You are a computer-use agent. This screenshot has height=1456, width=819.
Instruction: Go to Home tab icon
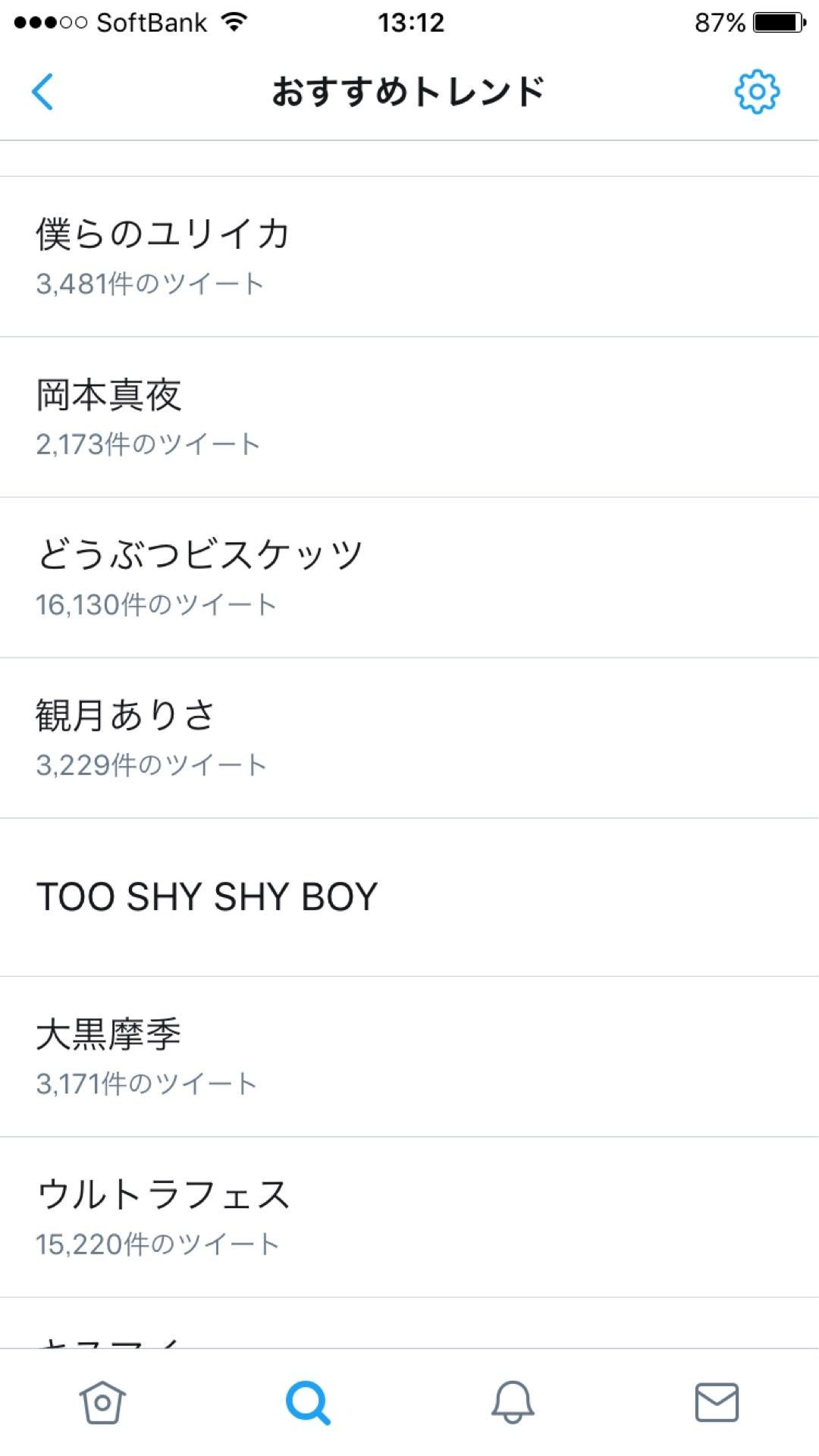(x=102, y=1401)
